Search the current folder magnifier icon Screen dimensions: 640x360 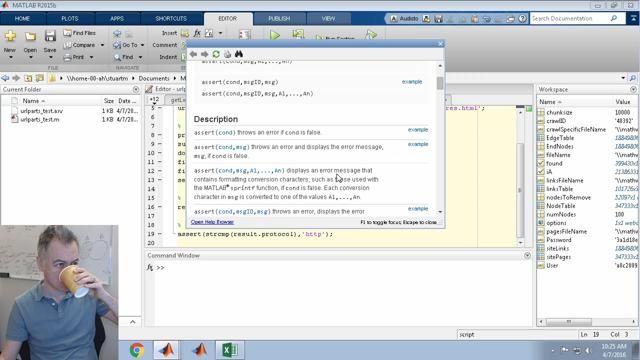633,78
